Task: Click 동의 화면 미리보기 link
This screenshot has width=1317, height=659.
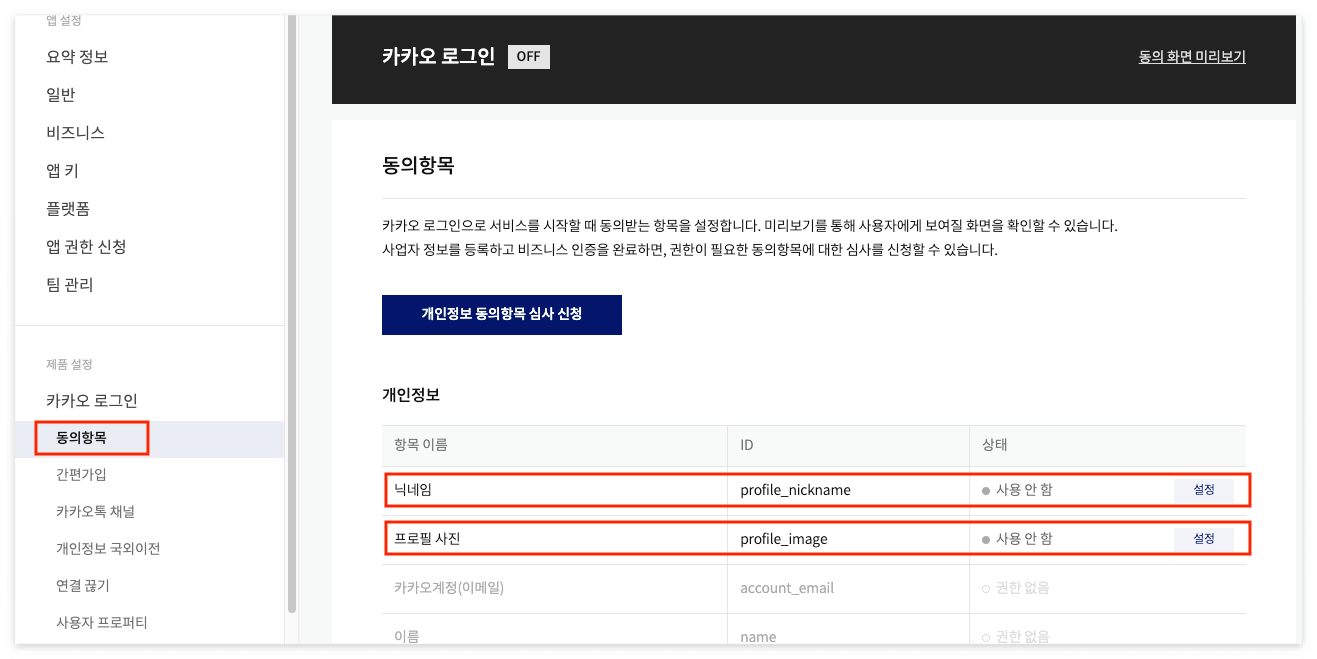Action: 1192,57
